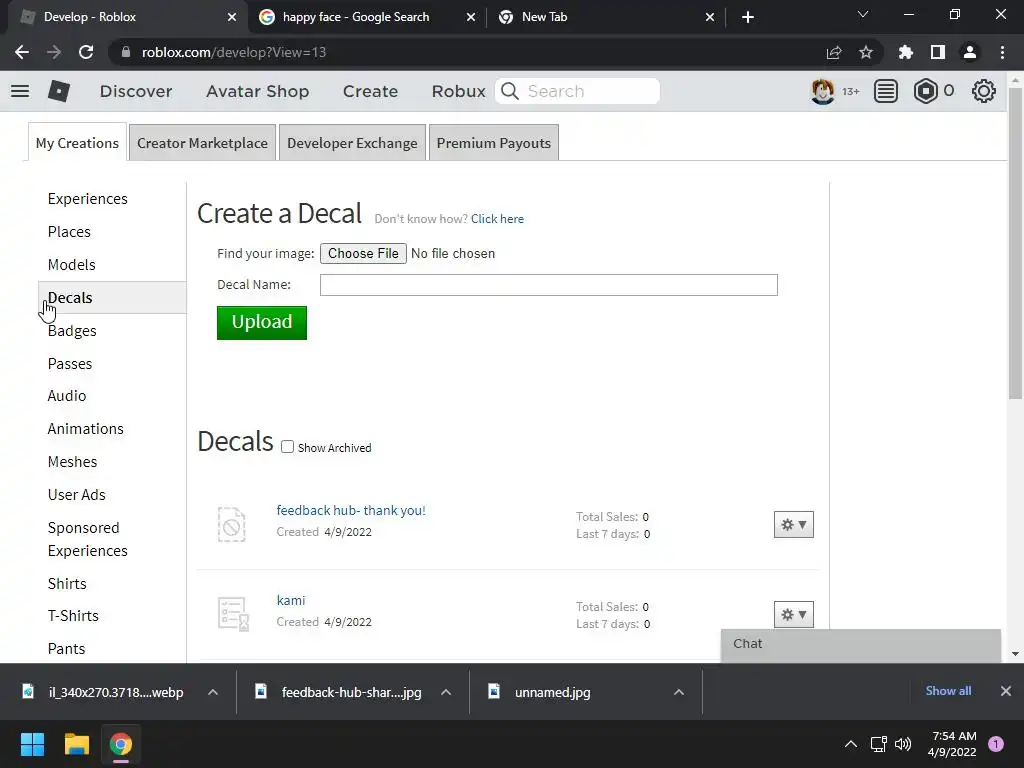Click the share page icon in address bar
Viewport: 1024px width, 768px height.
click(834, 52)
